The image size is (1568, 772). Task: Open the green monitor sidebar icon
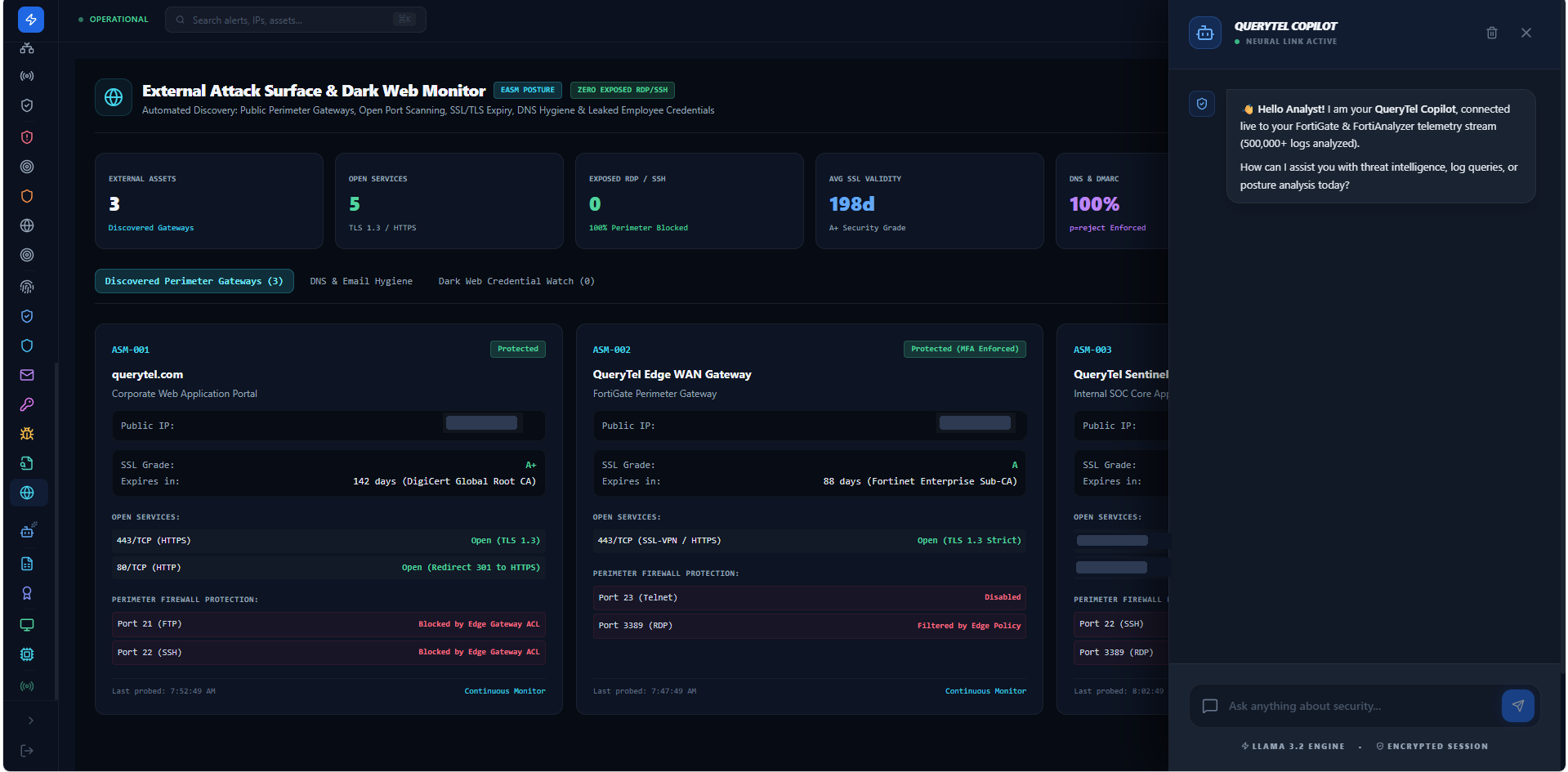click(x=27, y=625)
